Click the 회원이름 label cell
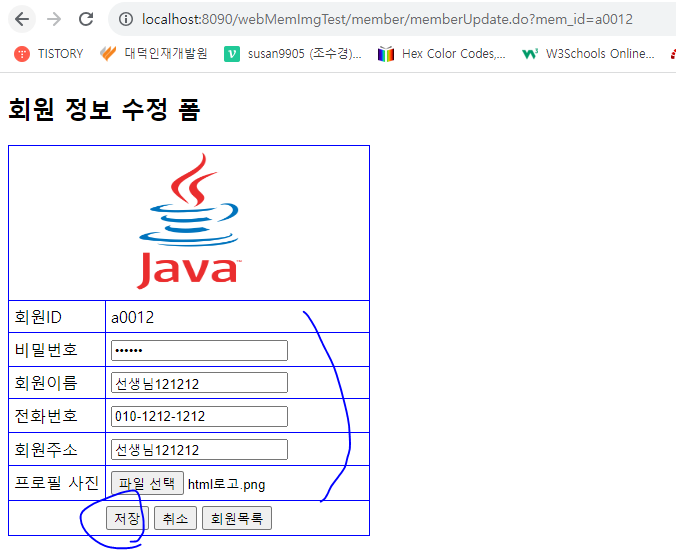Viewport: 676px width, 555px height. (57, 383)
